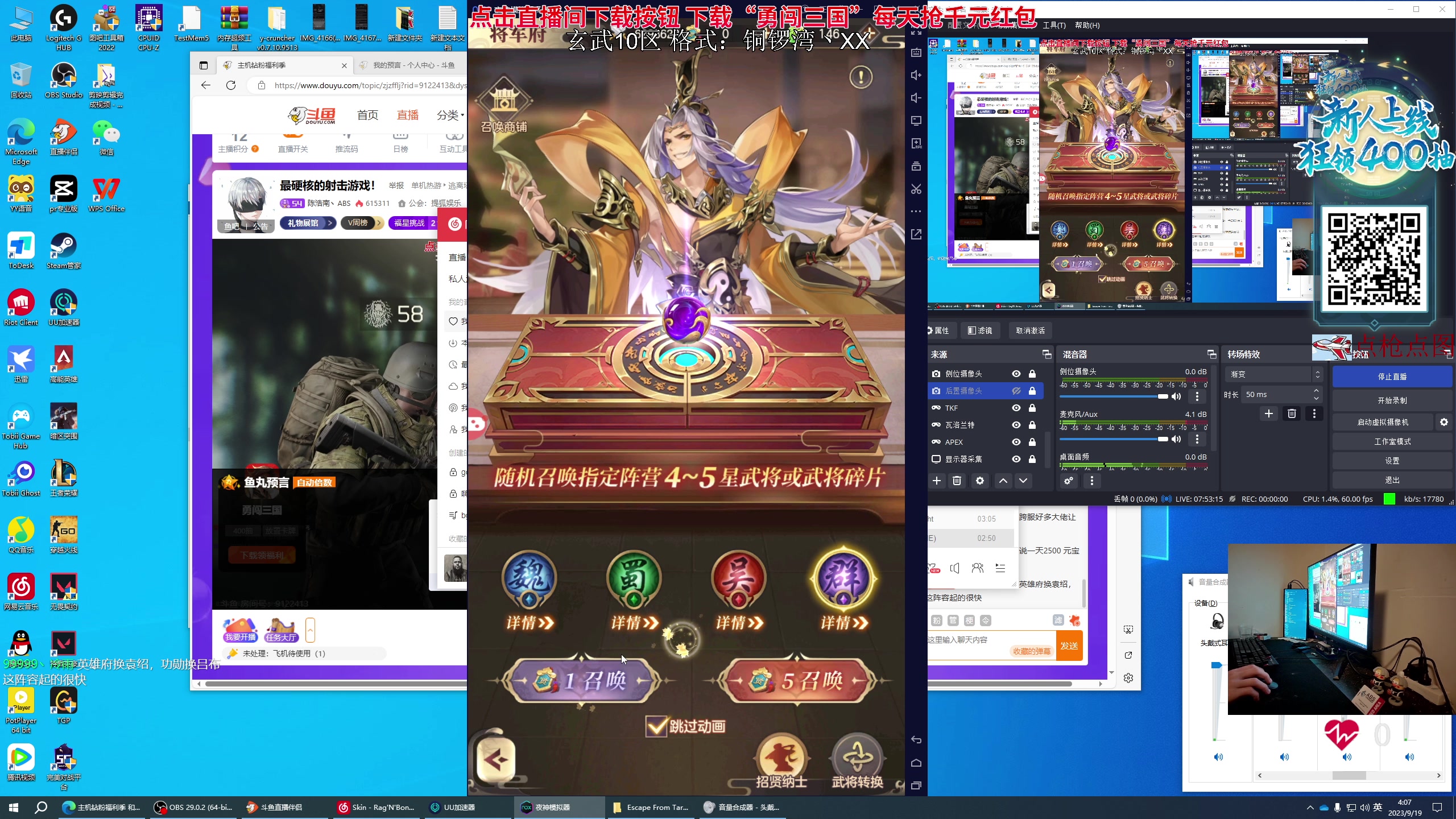Viewport: 1456px width, 819px height.
Task: Hide the 显示器采集 source
Action: coord(1016,459)
